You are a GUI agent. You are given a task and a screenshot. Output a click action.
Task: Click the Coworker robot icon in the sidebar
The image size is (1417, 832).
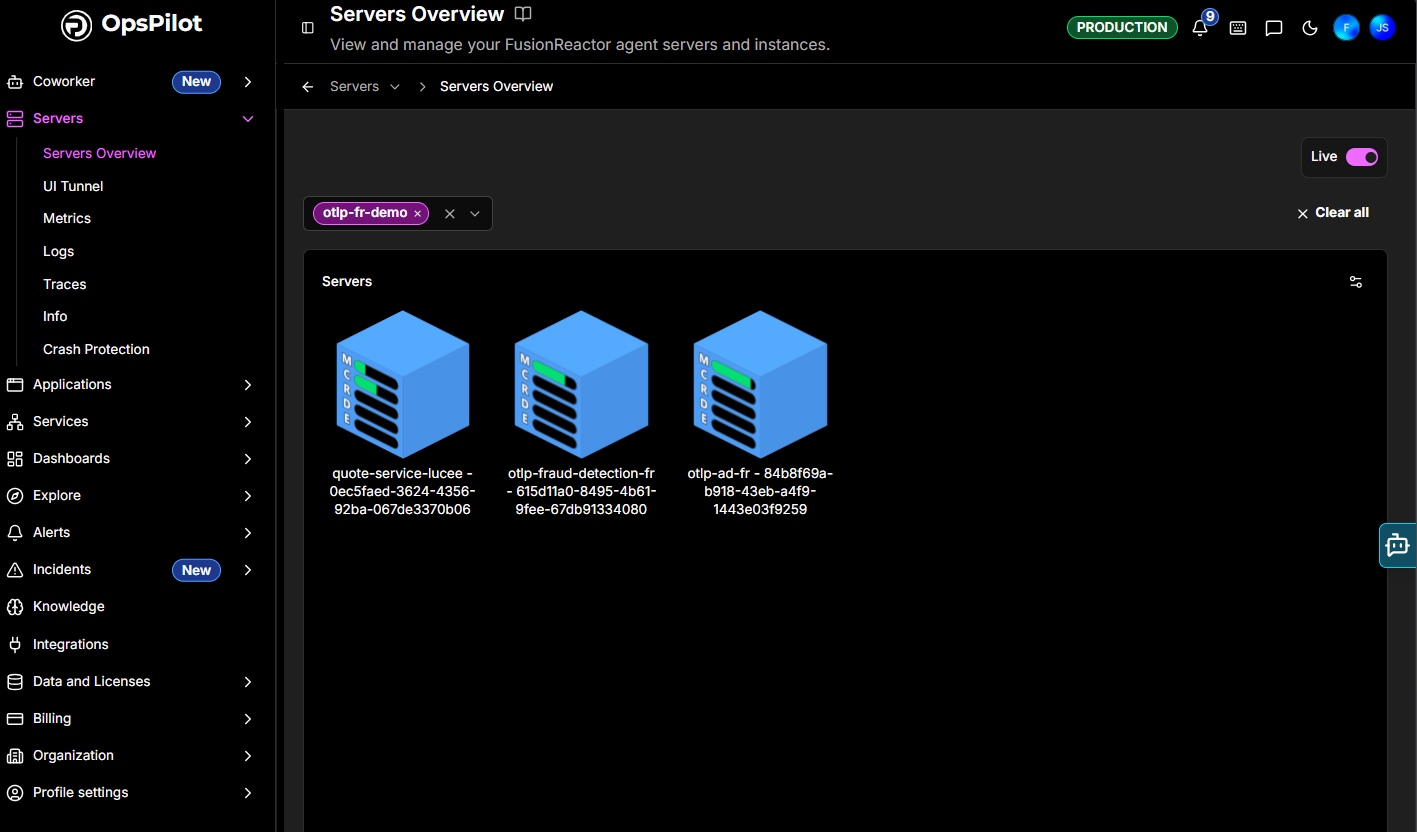point(15,82)
